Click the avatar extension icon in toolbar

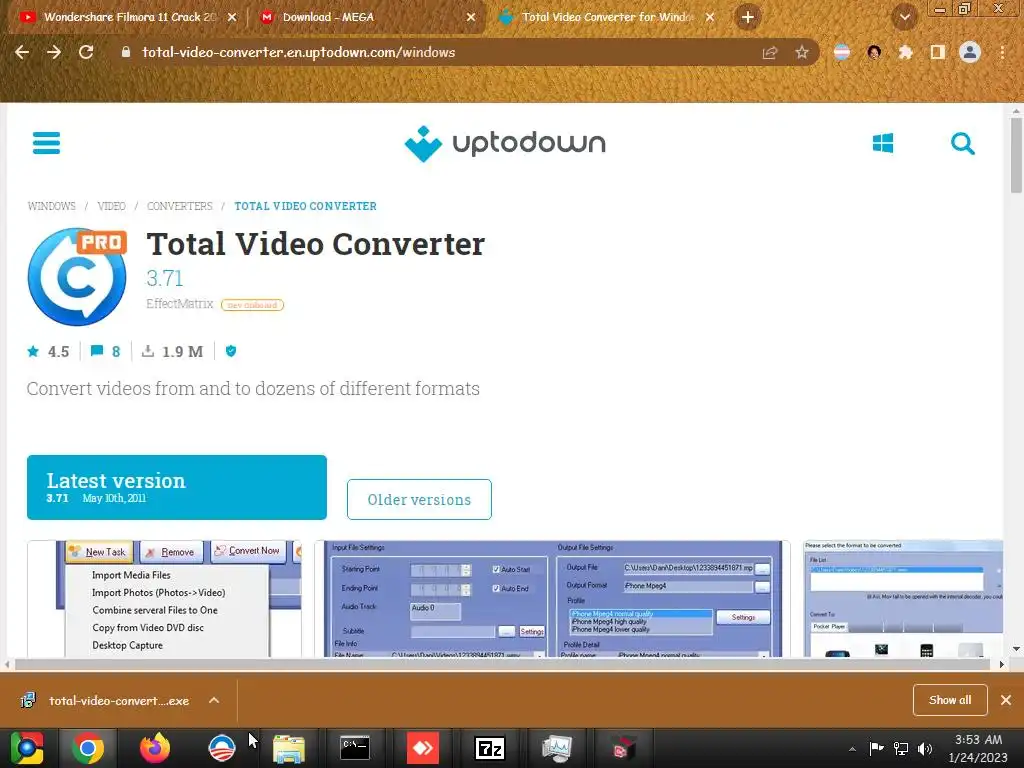(x=874, y=52)
